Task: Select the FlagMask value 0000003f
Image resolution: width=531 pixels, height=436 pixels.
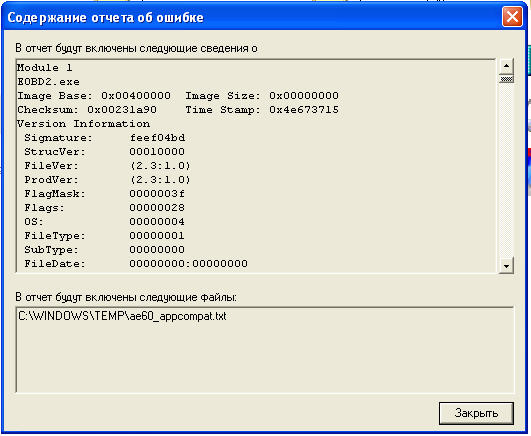Action: tap(157, 194)
